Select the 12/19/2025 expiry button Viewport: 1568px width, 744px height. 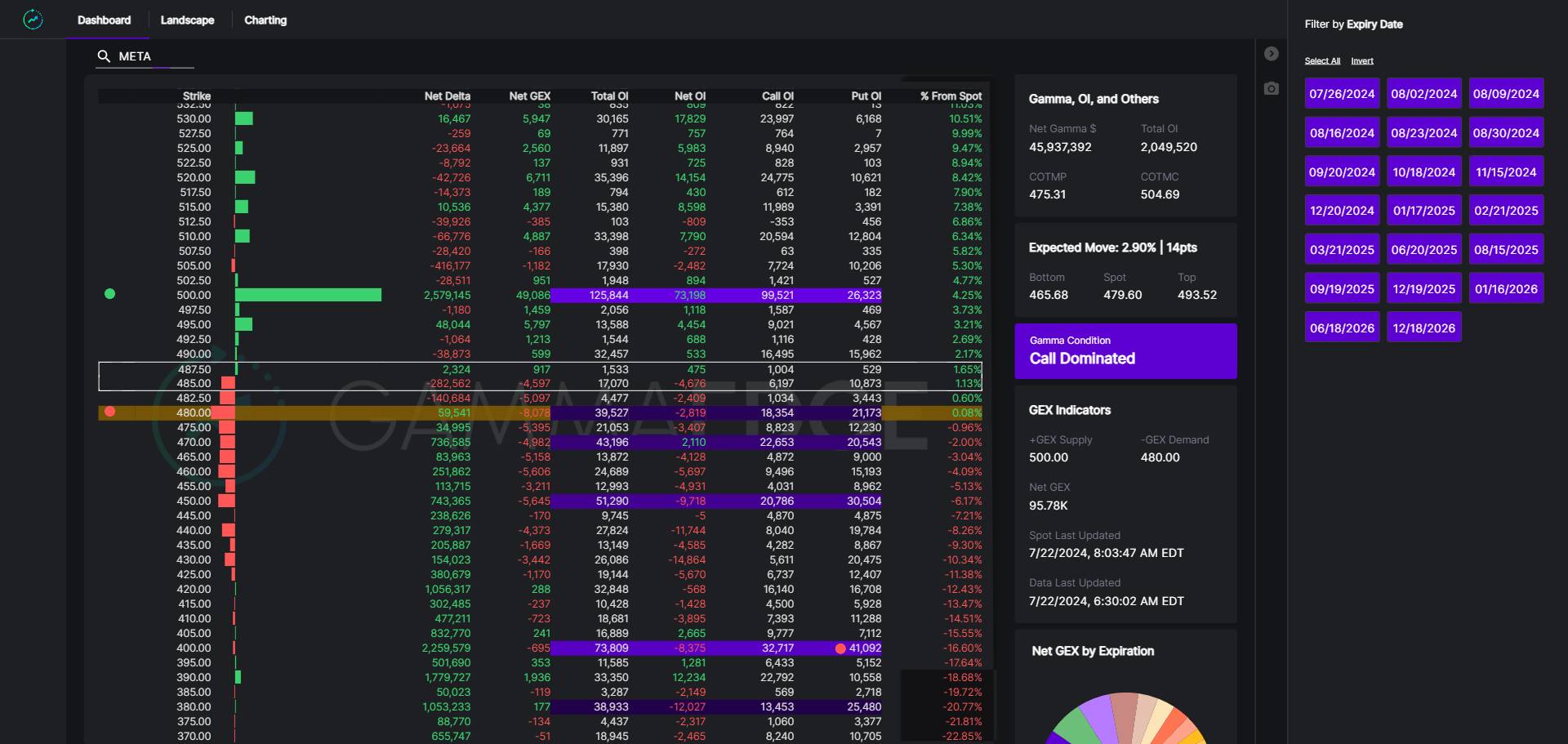[x=1423, y=288]
